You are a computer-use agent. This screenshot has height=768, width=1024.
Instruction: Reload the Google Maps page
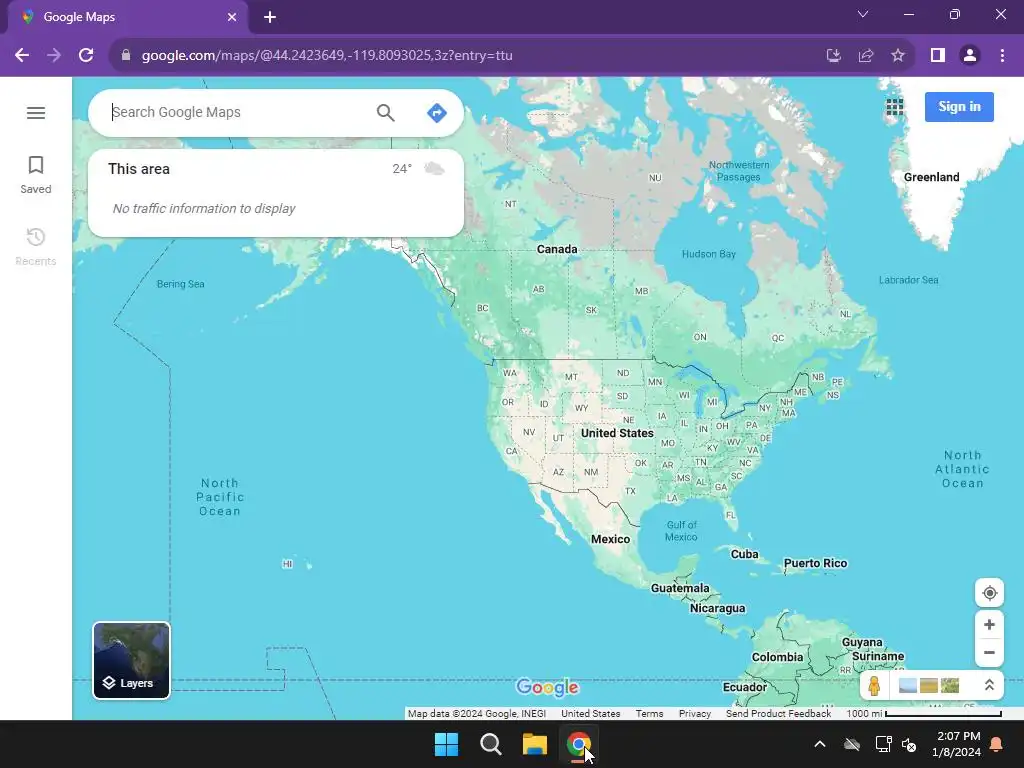pyautogui.click(x=86, y=56)
